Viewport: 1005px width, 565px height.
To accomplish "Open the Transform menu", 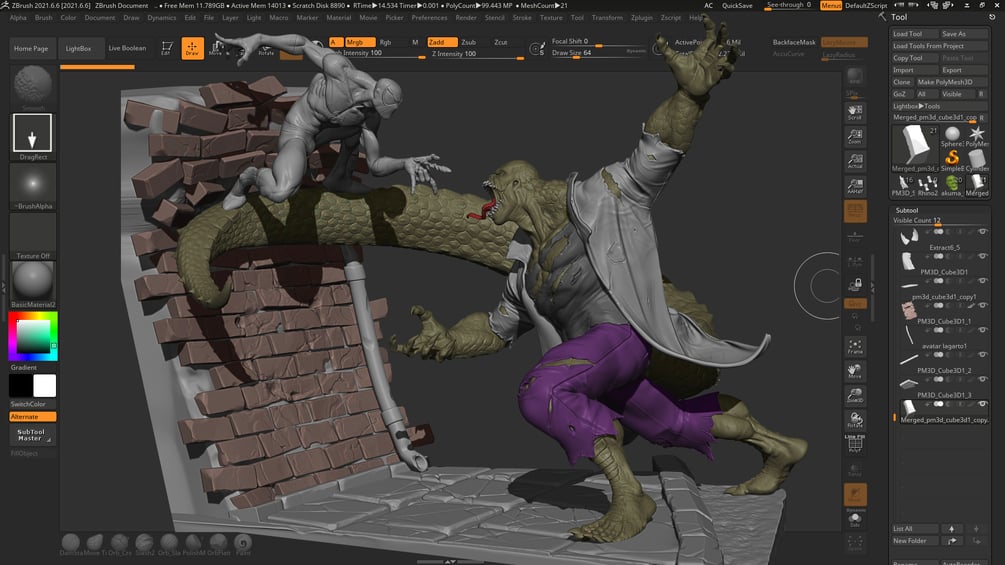I will tap(607, 18).
